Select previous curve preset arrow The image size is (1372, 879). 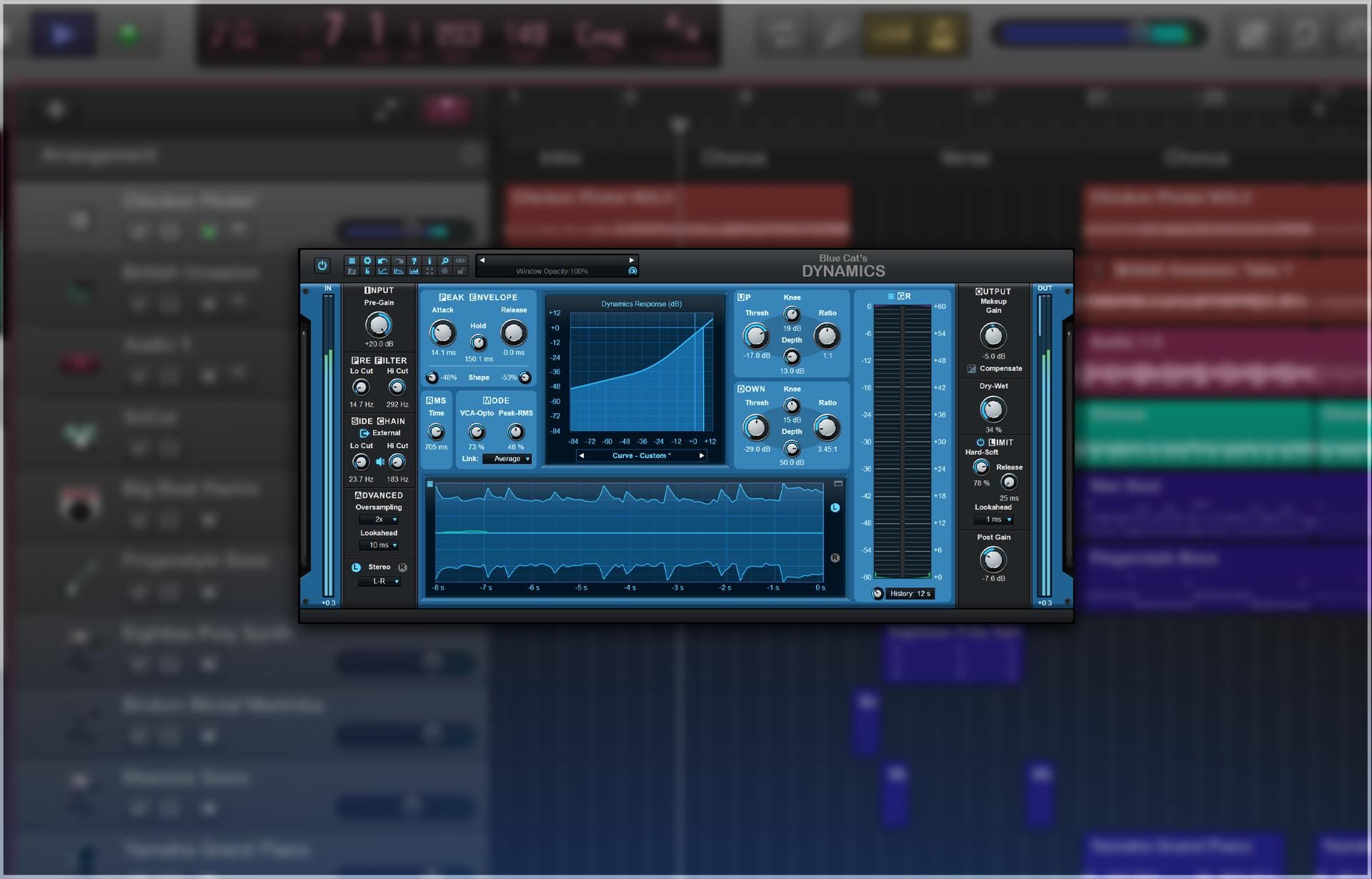(582, 455)
